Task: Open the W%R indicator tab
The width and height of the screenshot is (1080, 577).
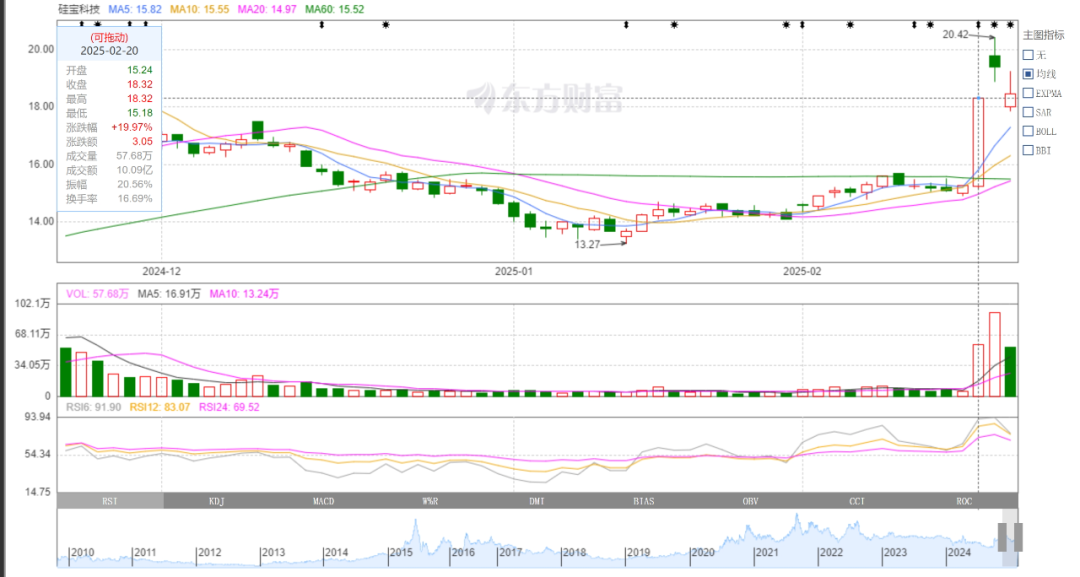Action: [430, 501]
